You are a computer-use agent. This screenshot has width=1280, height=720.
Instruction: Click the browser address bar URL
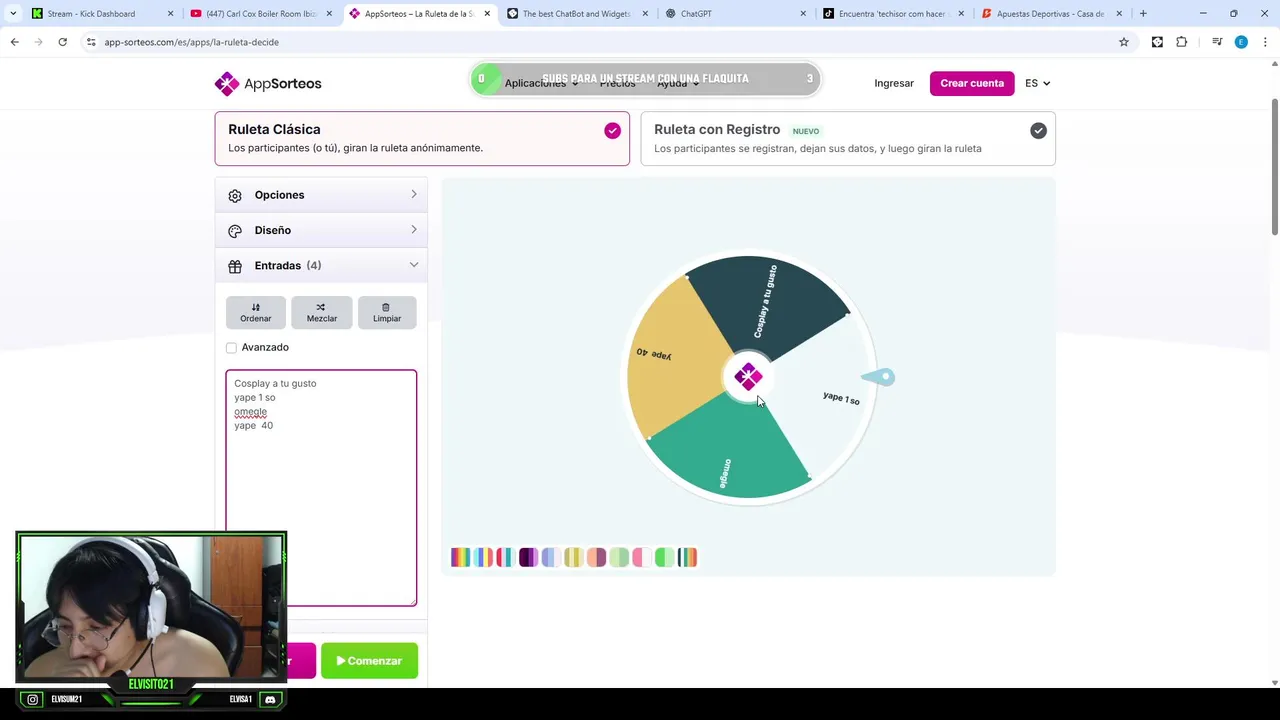click(191, 42)
